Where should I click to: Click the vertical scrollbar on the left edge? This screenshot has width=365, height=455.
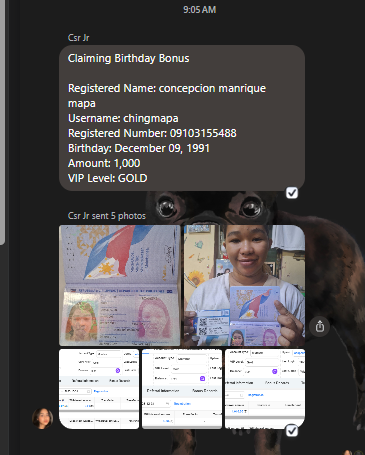[2, 122]
